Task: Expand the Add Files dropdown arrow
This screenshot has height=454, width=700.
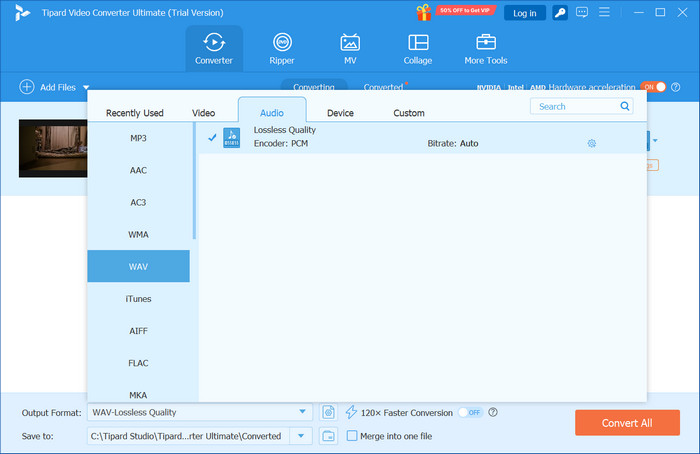Action: [86, 87]
